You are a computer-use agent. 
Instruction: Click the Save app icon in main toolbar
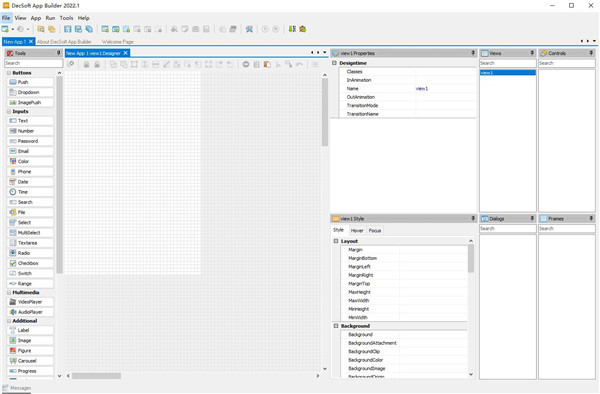point(68,29)
